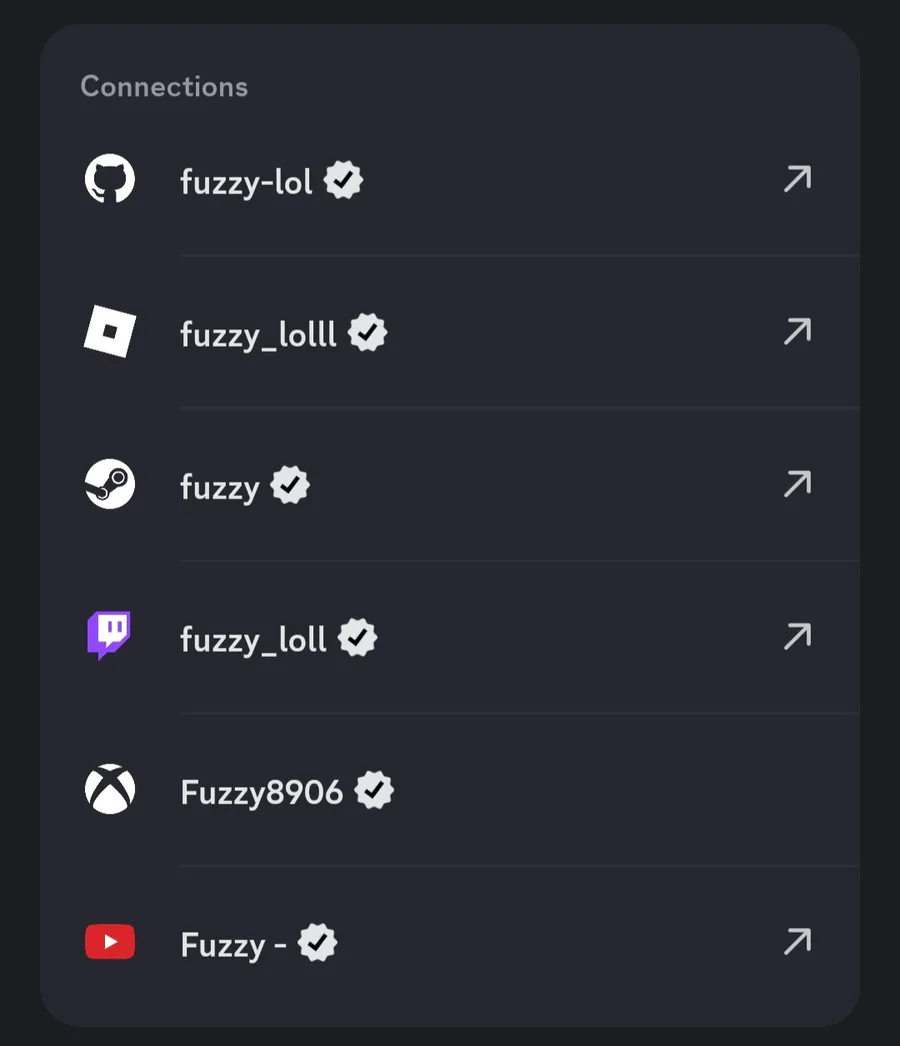The image size is (900, 1046).
Task: Click verified badge next to fuzzy-lol
Action: click(343, 180)
